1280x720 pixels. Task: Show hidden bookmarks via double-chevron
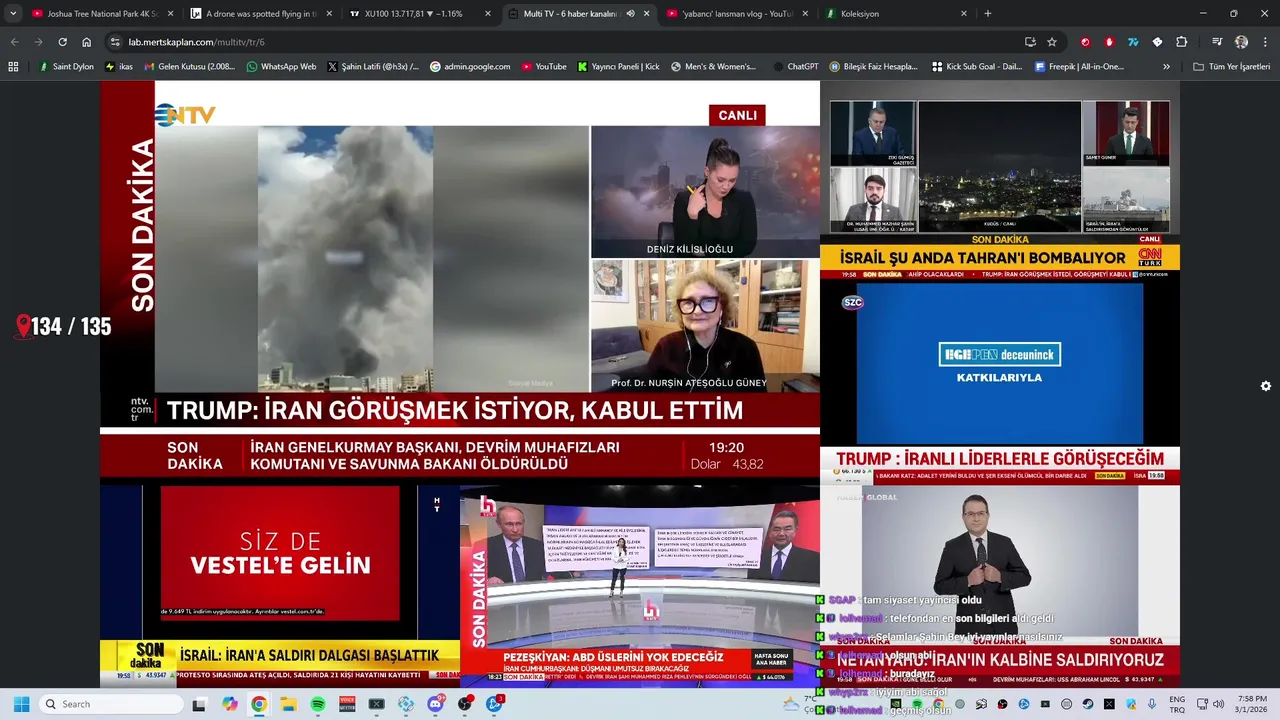pos(1166,67)
